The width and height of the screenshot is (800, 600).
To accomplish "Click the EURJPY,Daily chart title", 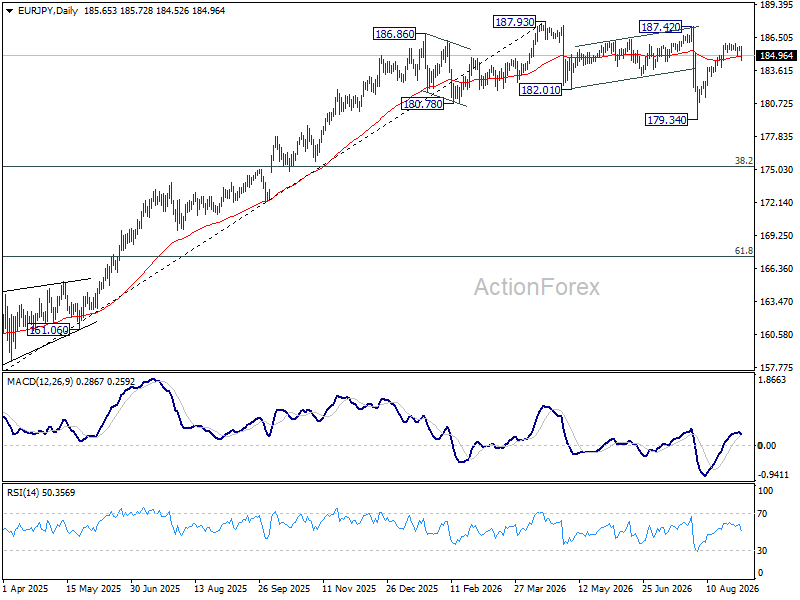I will tap(47, 11).
